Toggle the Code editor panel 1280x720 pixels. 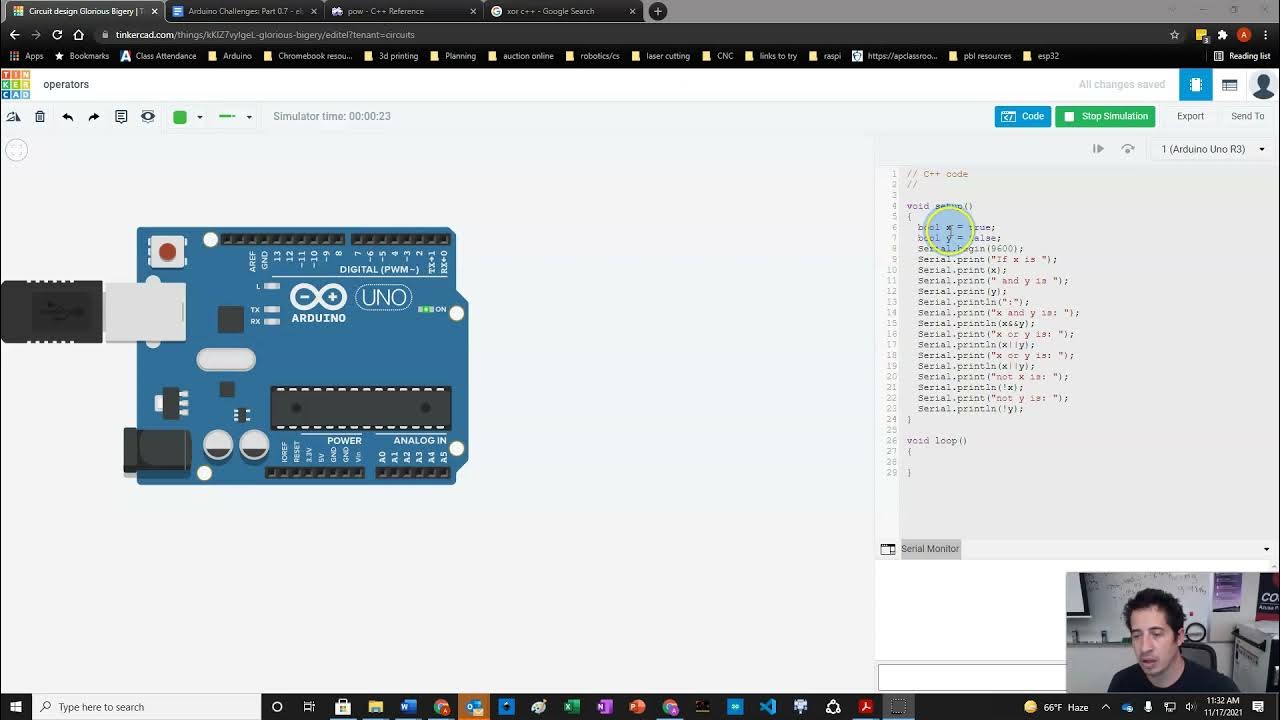click(x=1022, y=116)
